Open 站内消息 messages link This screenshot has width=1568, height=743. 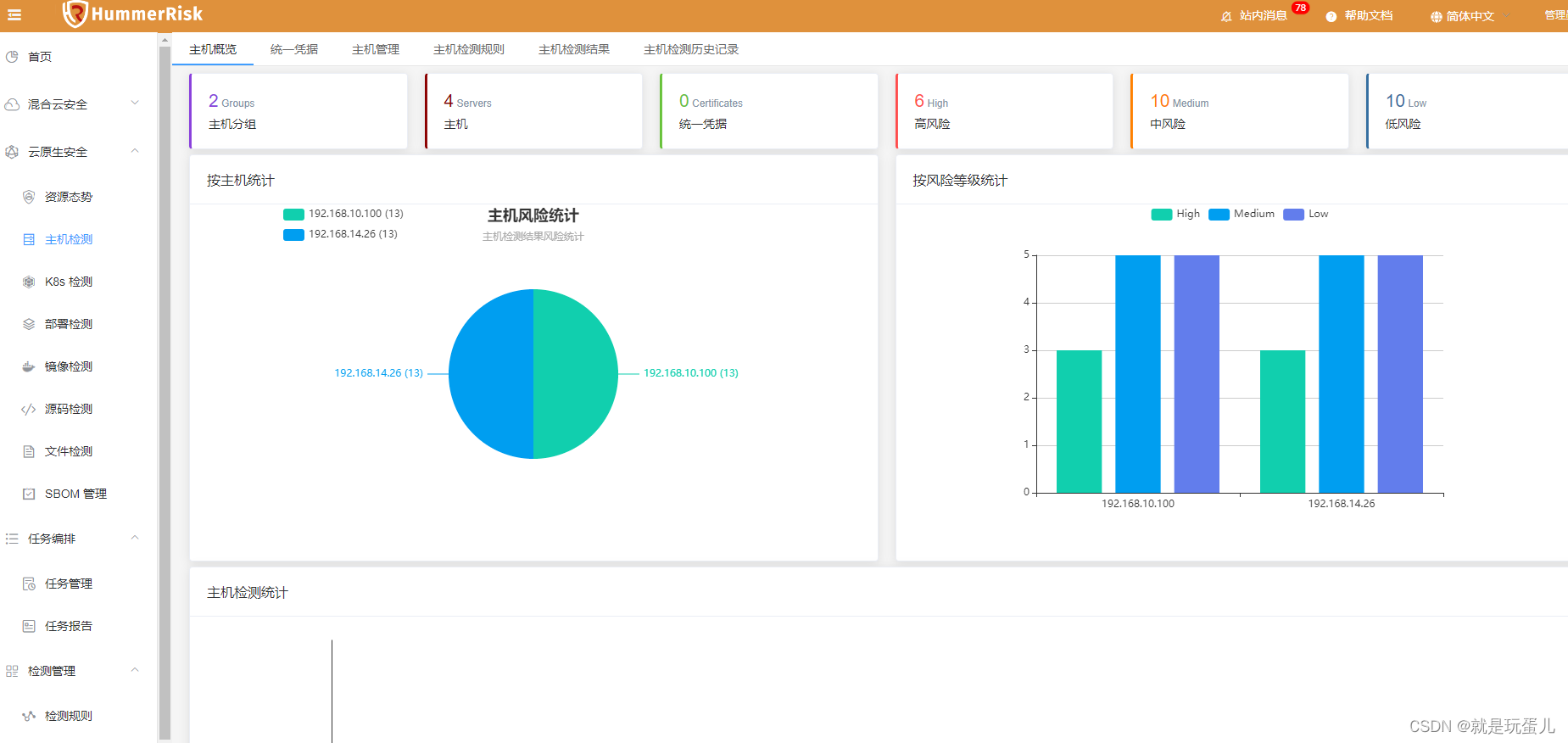pos(1263,16)
